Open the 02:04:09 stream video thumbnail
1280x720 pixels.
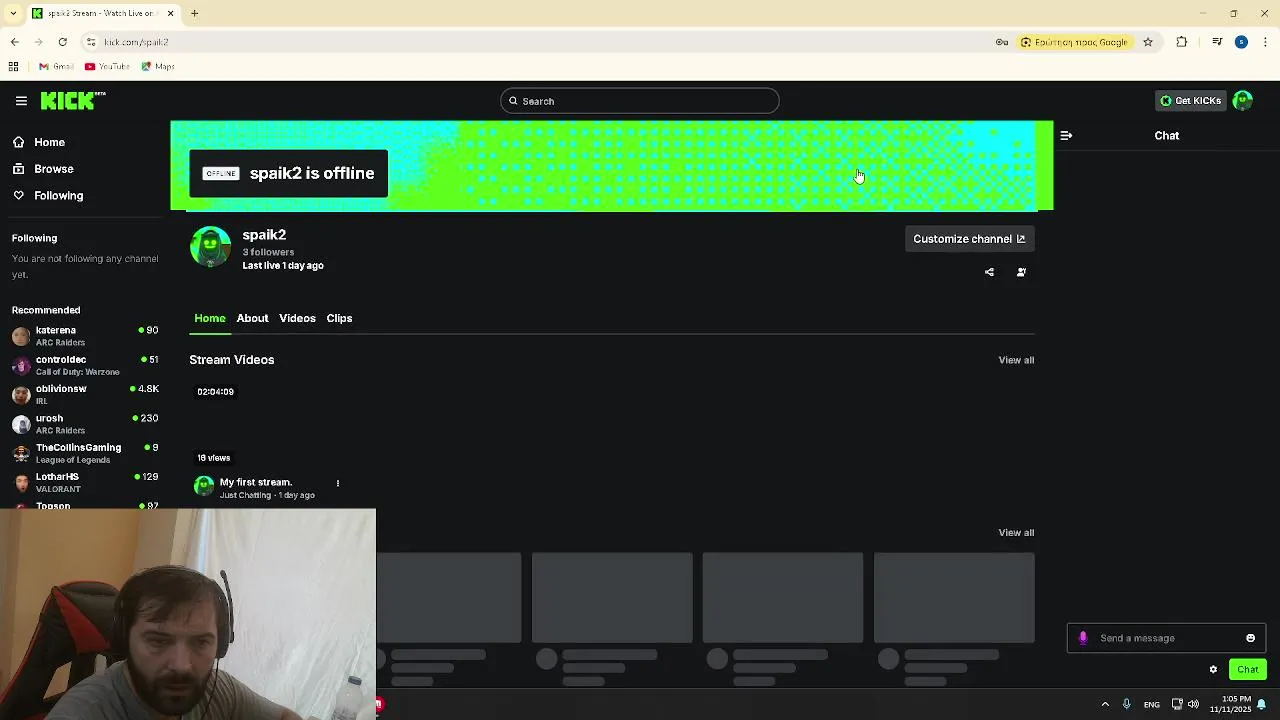pyautogui.click(x=270, y=425)
